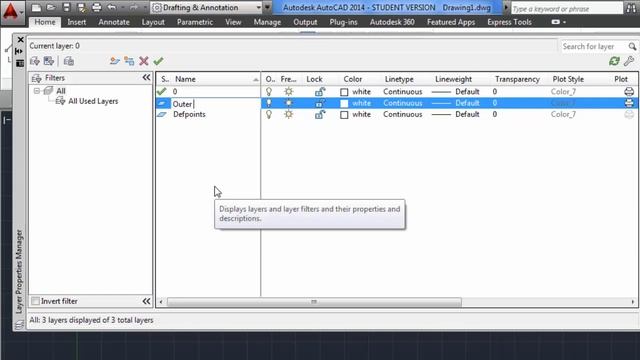
Task: Click the New Layer icon
Action: coord(115,61)
